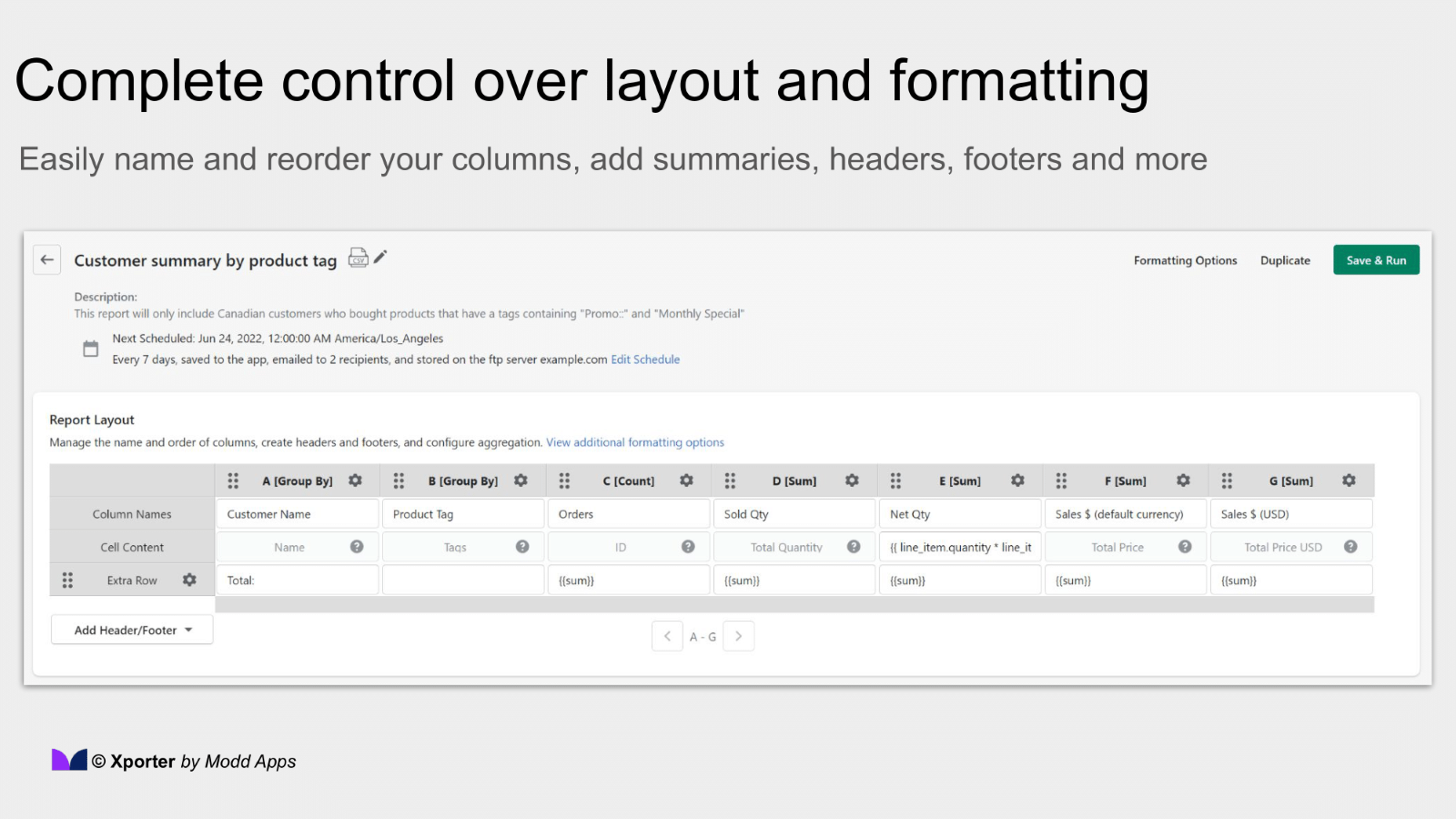Click the drag handle beside Extra Row label
Image resolution: width=1456 pixels, height=819 pixels.
(x=66, y=580)
